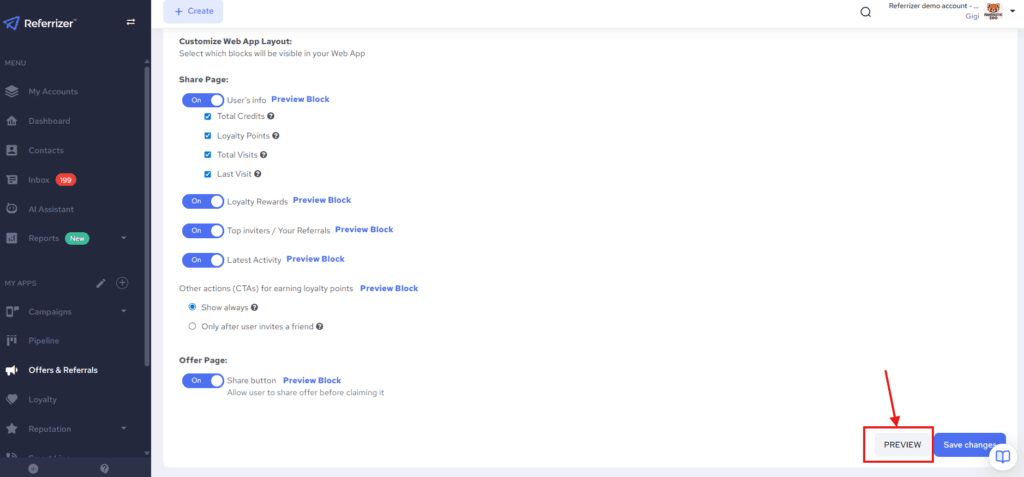Open the help book icon
The width and height of the screenshot is (1024, 477).
tap(1002, 457)
